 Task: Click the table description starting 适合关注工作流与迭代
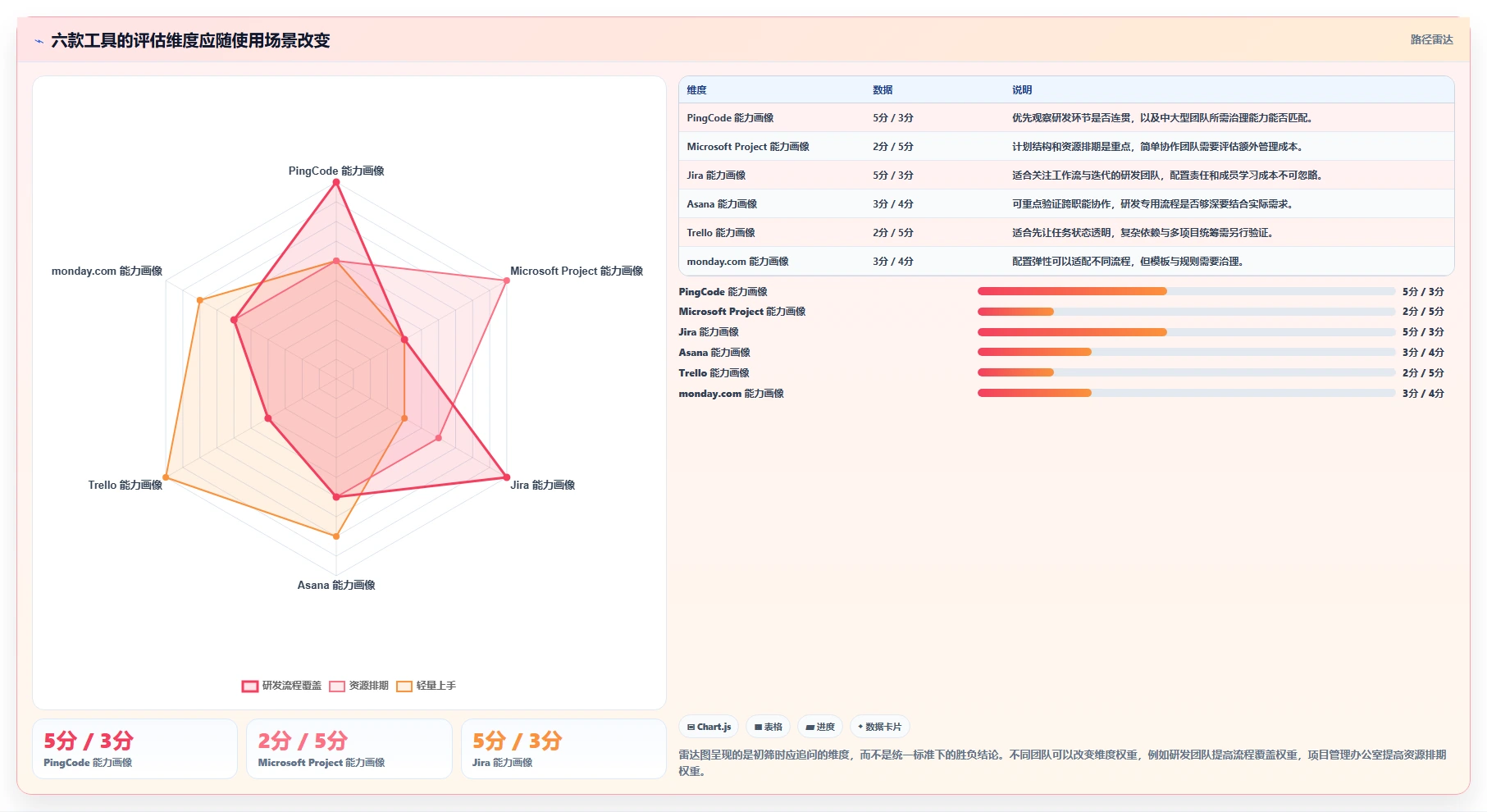(x=1168, y=176)
